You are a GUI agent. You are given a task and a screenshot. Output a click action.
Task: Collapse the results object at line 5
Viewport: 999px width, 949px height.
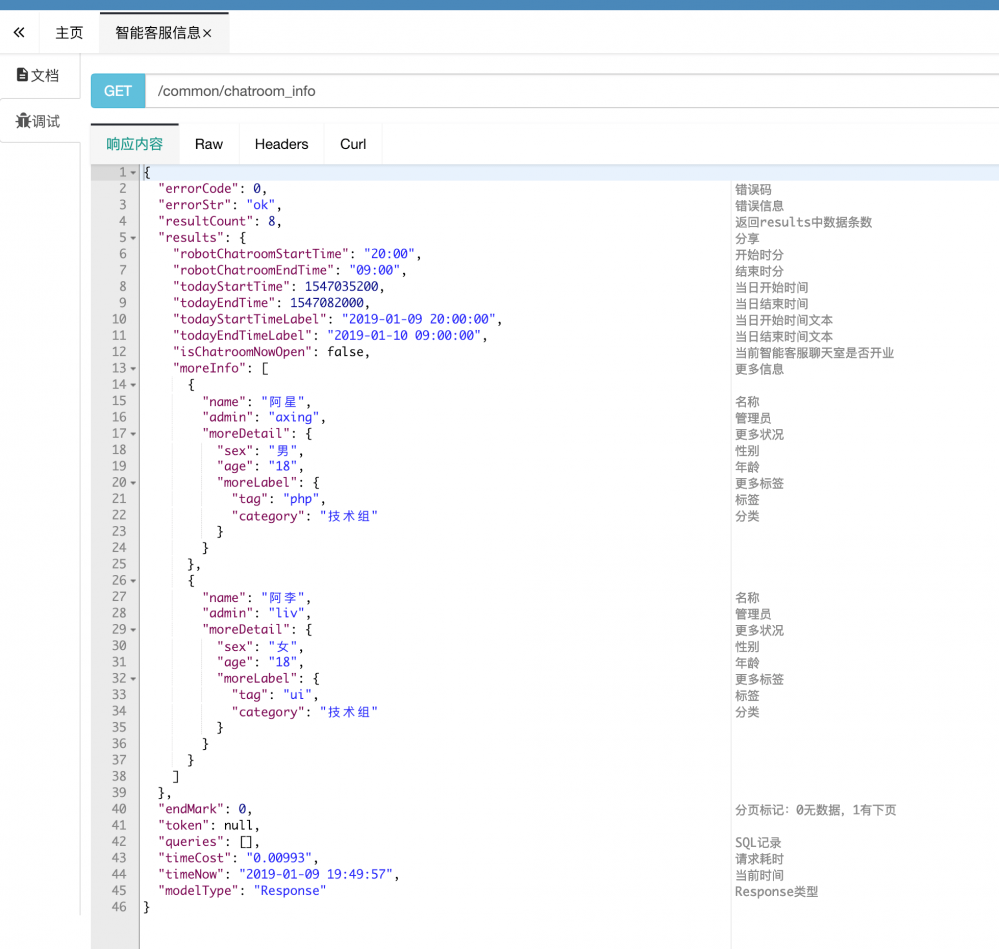133,237
